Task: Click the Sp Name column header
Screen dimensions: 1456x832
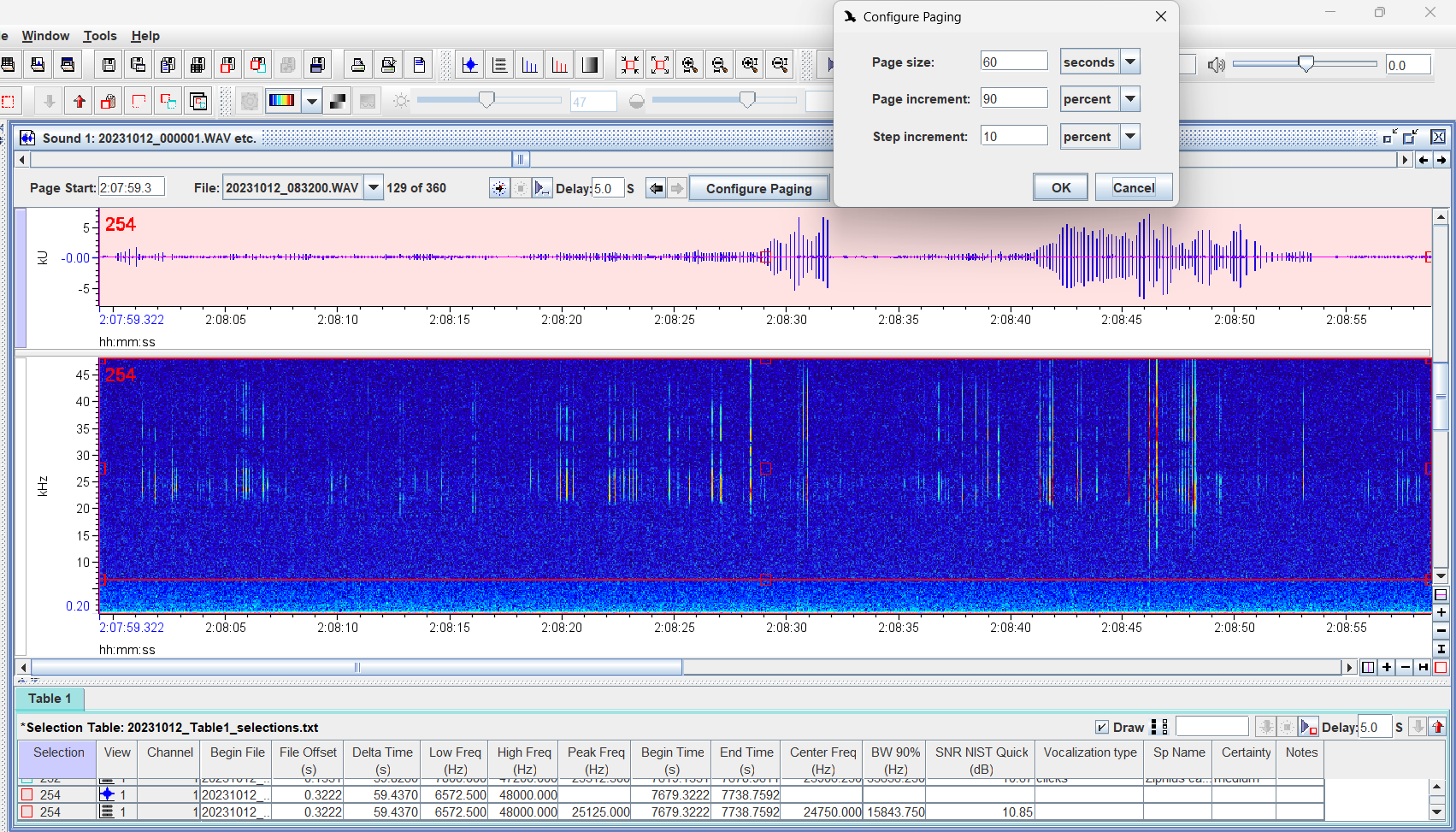Action: pos(1179,759)
